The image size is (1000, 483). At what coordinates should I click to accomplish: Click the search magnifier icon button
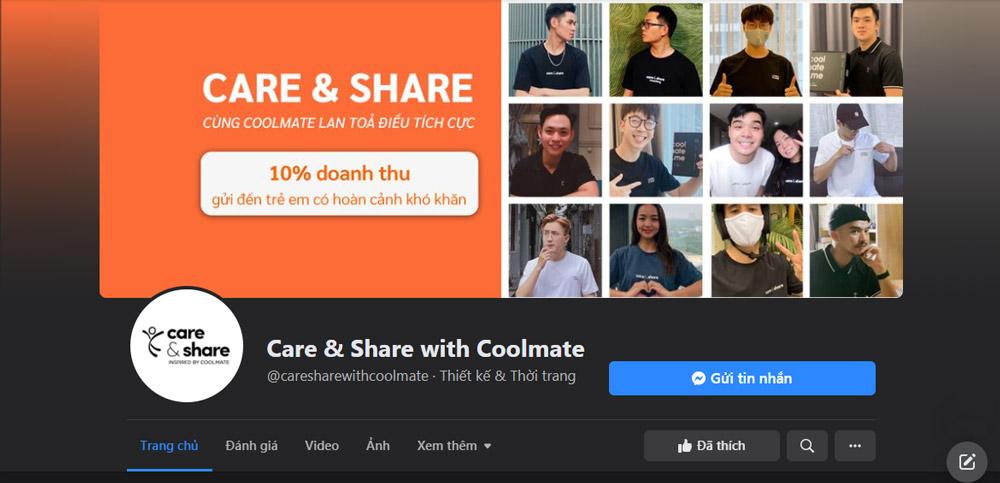807,446
